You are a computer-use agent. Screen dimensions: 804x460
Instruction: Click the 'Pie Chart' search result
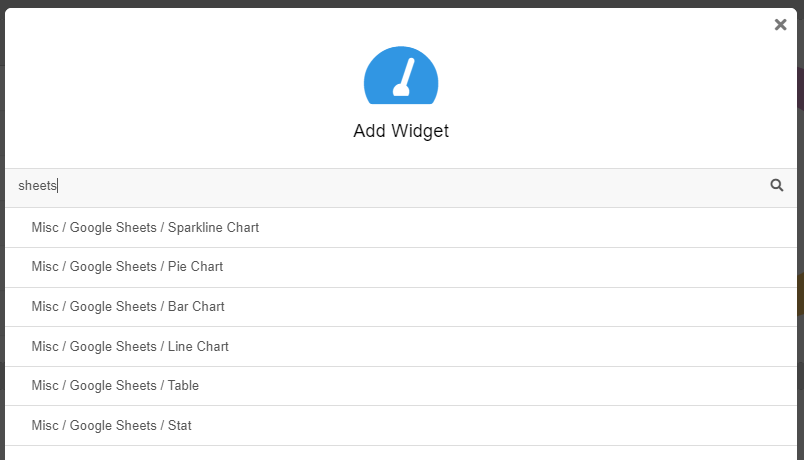pyautogui.click(x=401, y=267)
